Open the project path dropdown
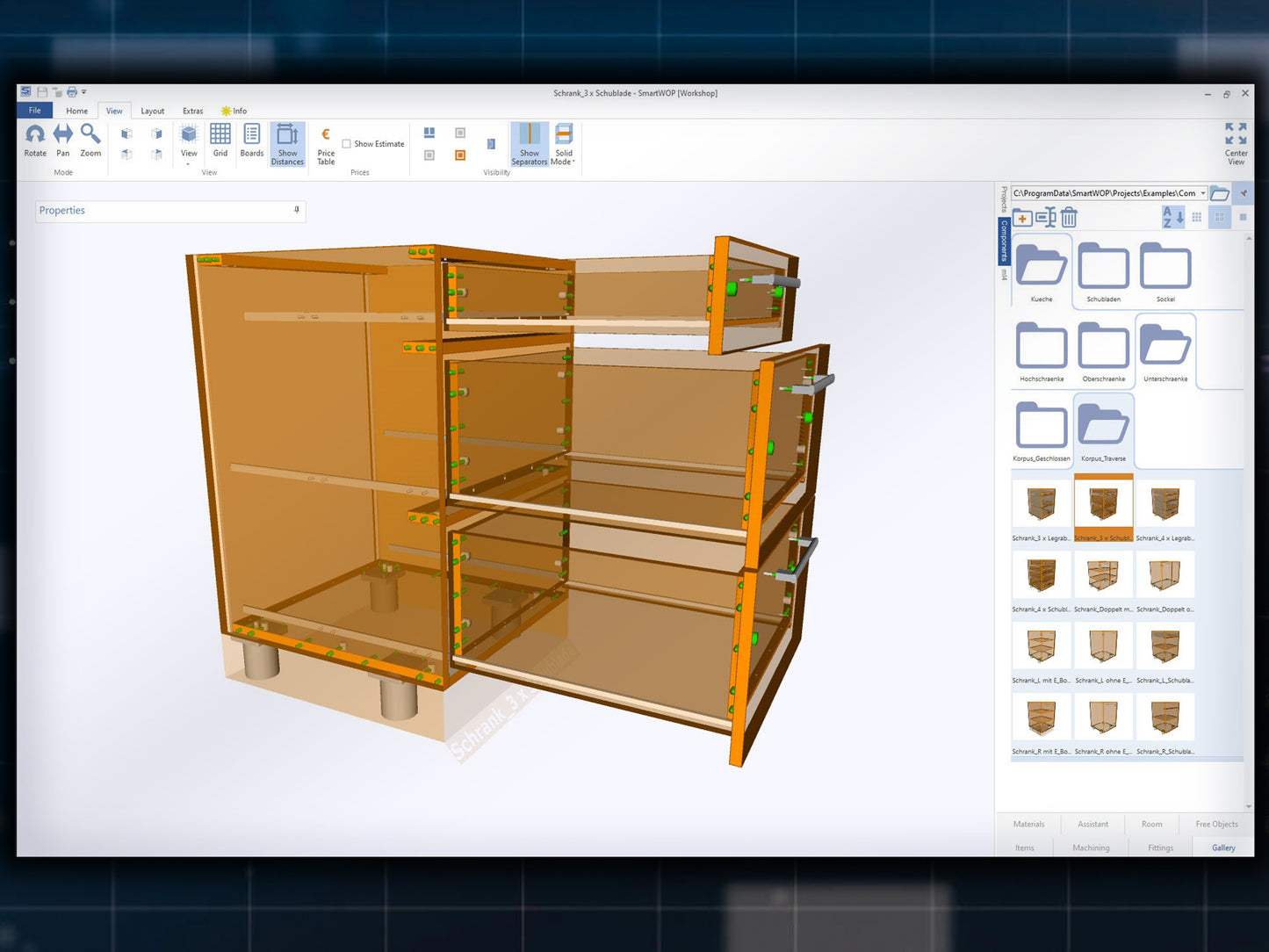Screen dimensions: 1269x952 coord(1203,193)
